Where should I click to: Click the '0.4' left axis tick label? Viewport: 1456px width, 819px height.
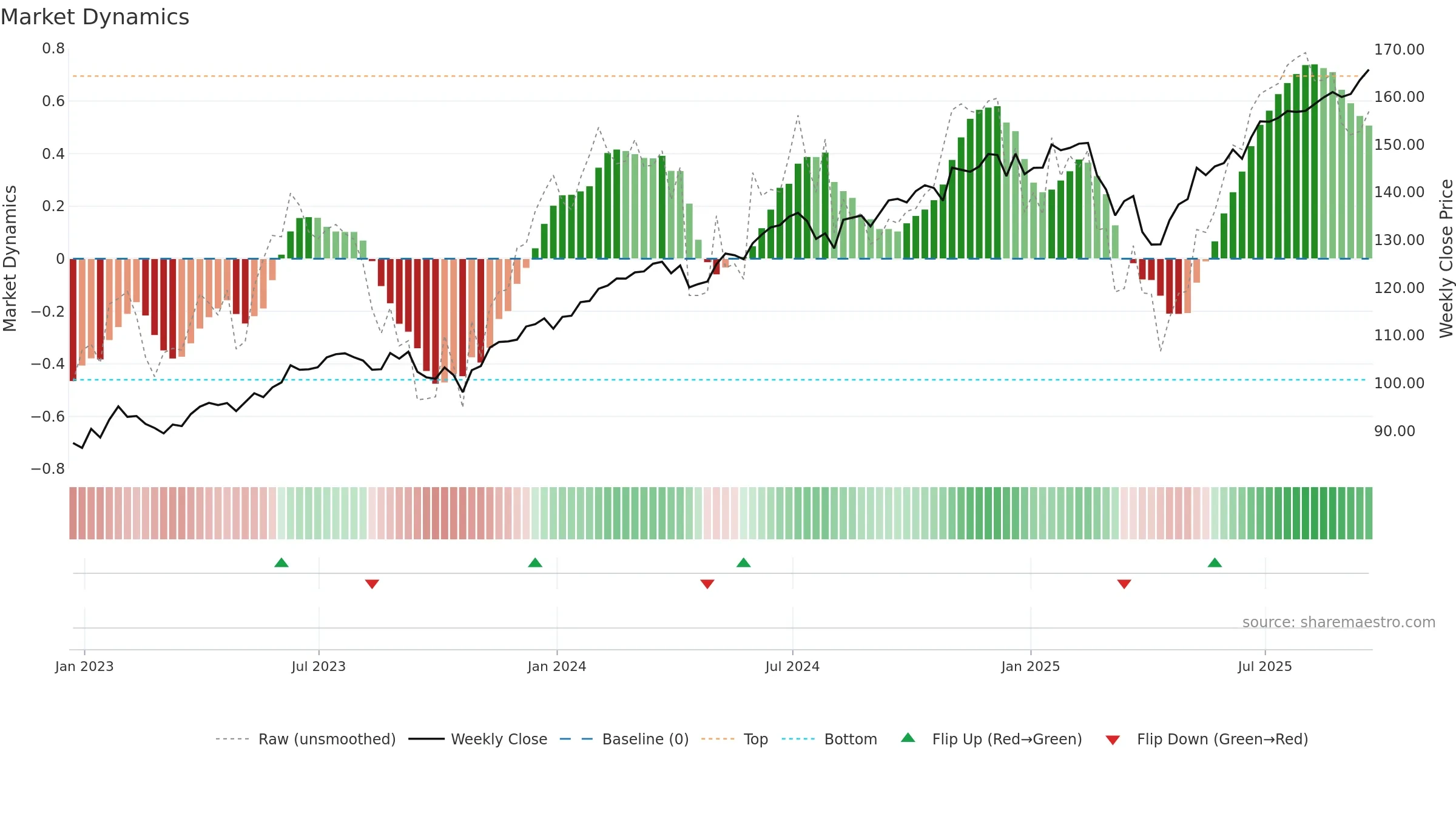coord(53,153)
